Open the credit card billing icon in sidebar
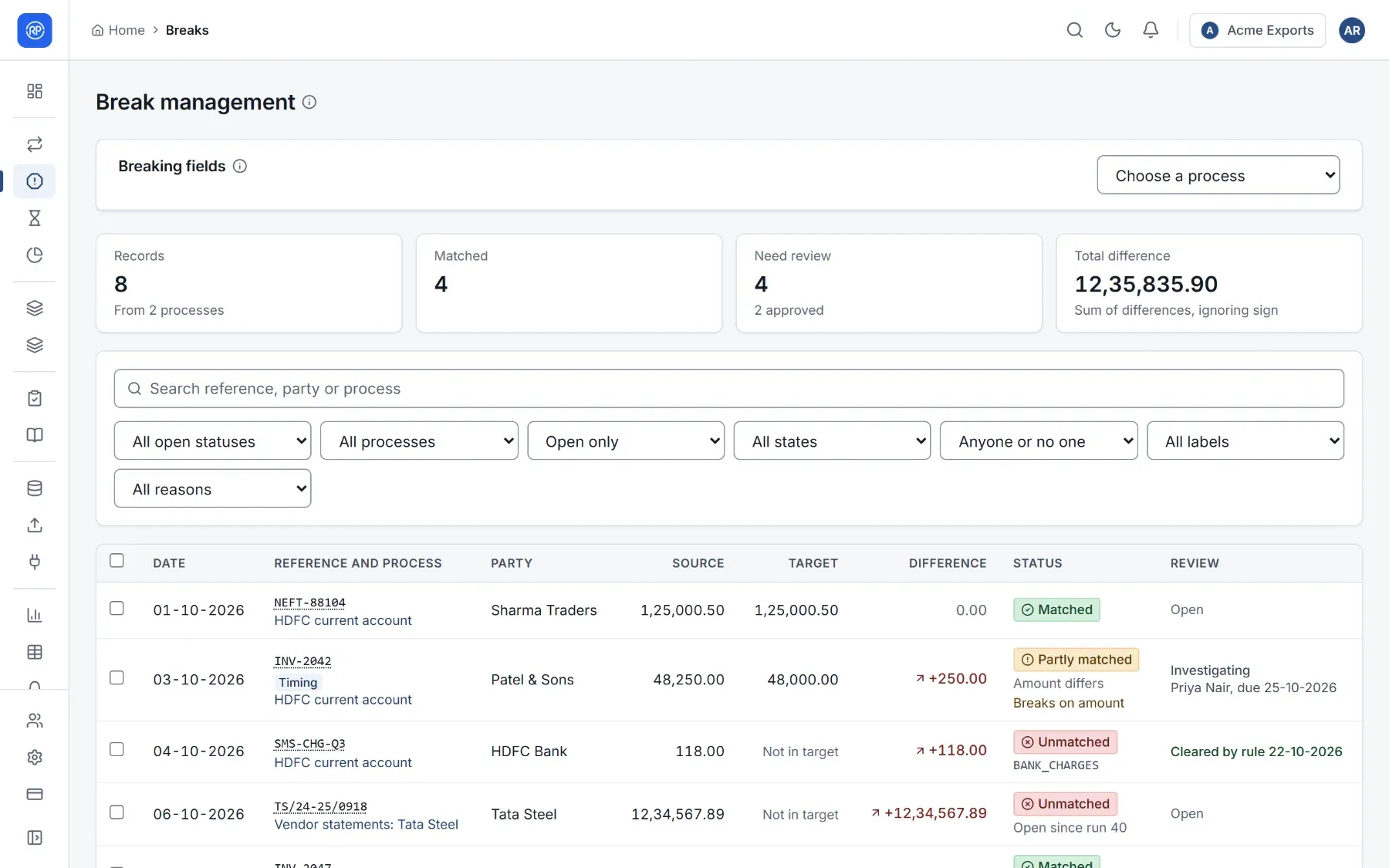The height and width of the screenshot is (868, 1389). 35,794
